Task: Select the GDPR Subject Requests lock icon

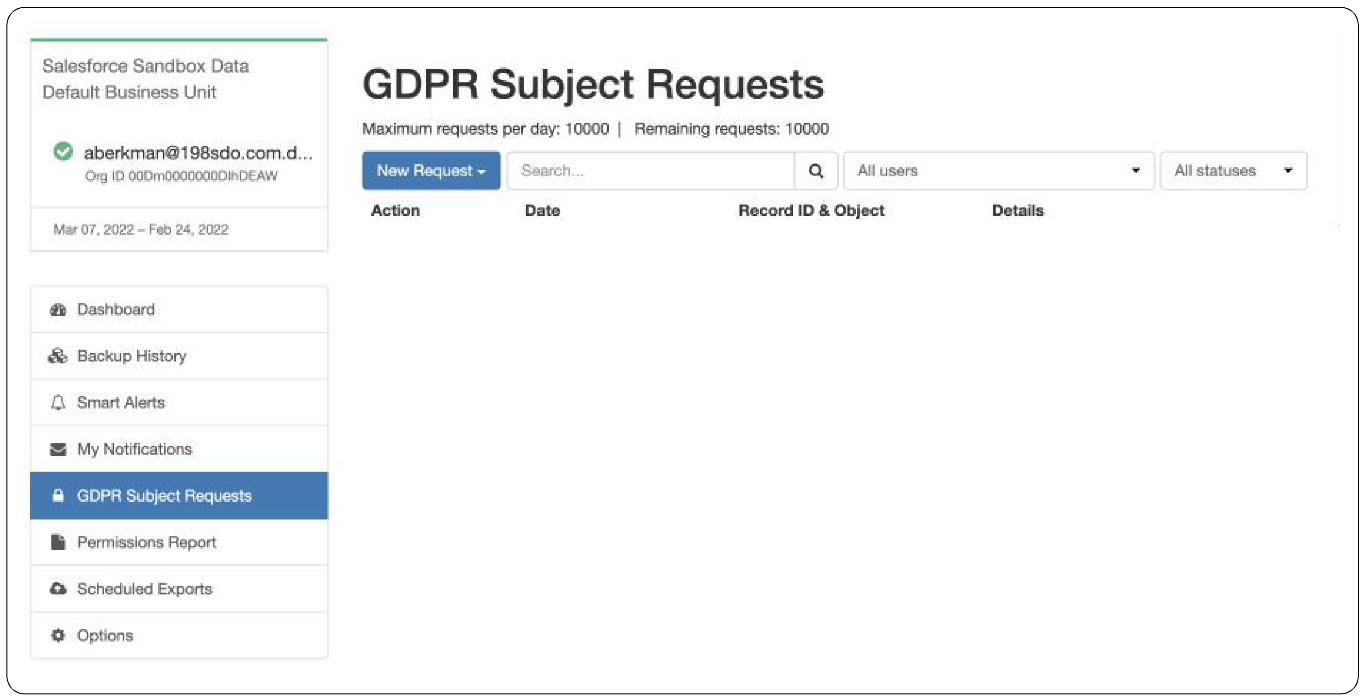Action: [57, 495]
